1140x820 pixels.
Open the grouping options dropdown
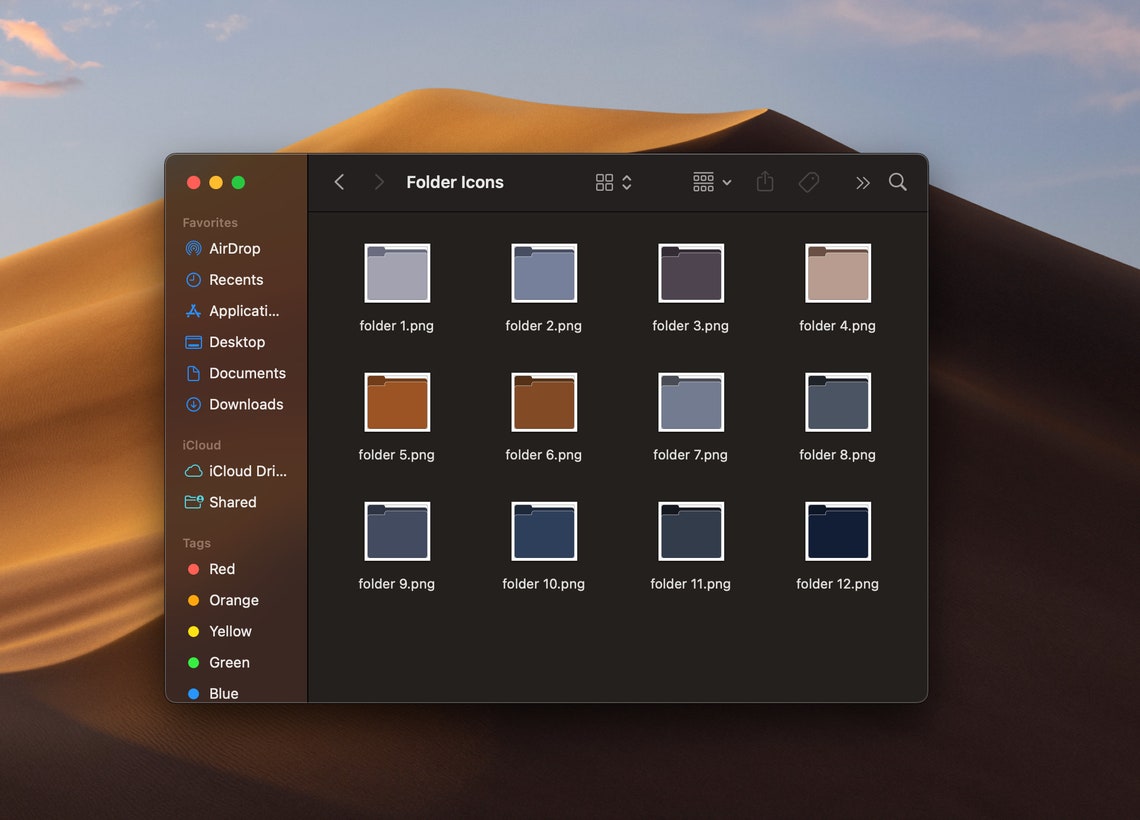pos(711,182)
